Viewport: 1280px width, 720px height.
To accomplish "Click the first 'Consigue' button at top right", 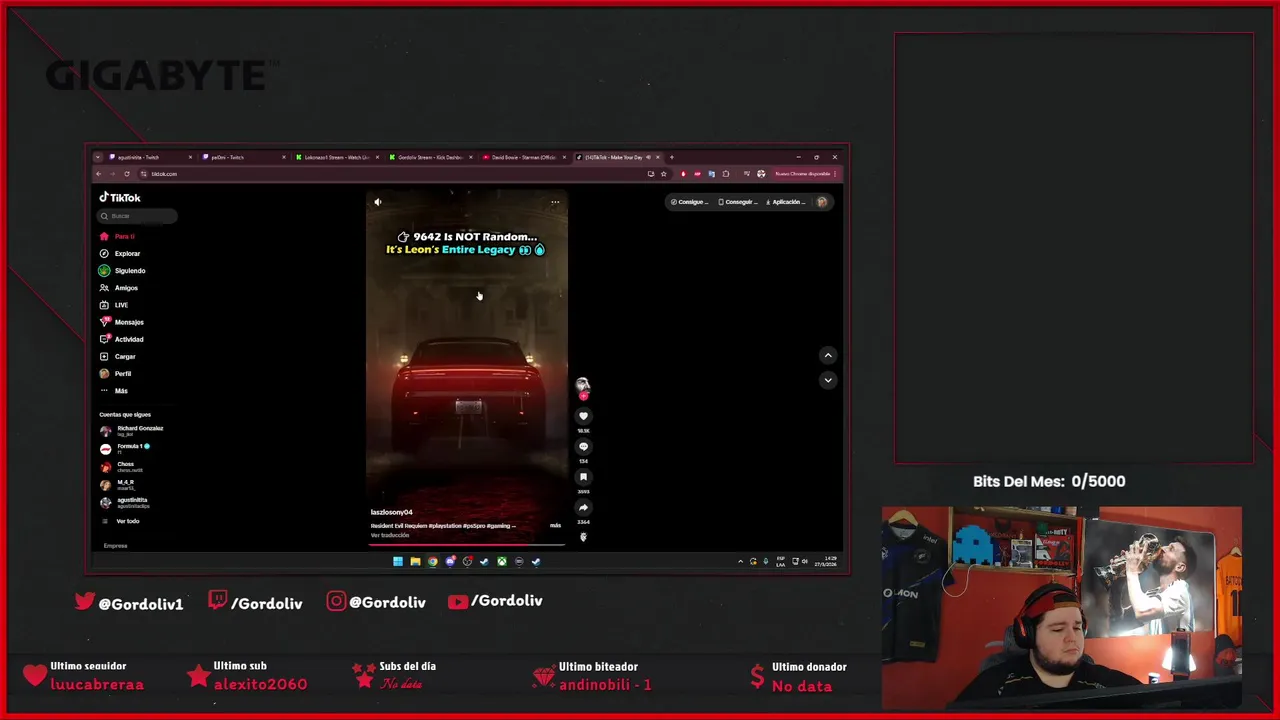I will (x=689, y=202).
